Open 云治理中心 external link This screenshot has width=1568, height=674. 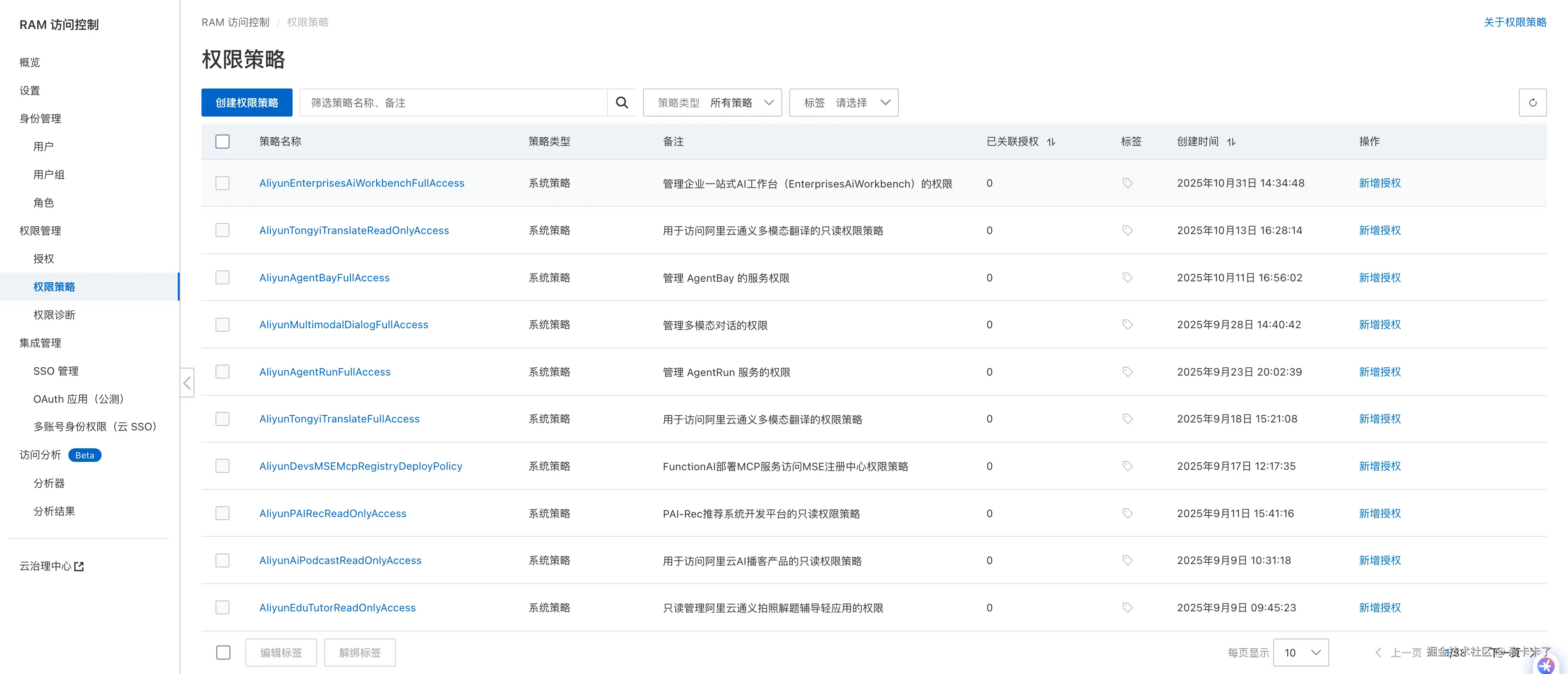pos(52,566)
